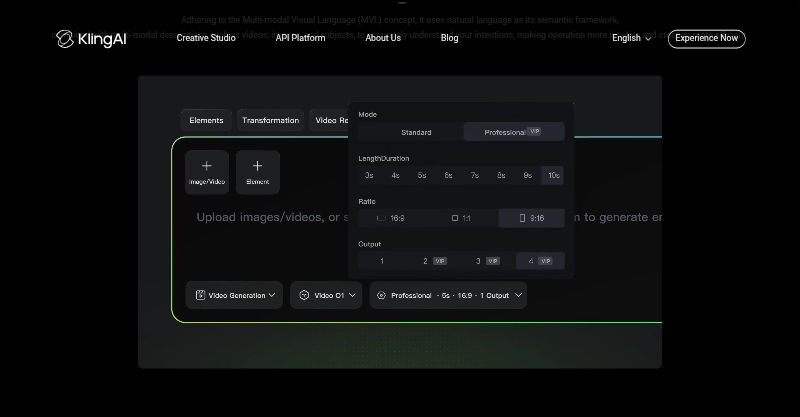Image resolution: width=800 pixels, height=417 pixels.
Task: Click the Mode label in settings popup
Action: [x=367, y=114]
